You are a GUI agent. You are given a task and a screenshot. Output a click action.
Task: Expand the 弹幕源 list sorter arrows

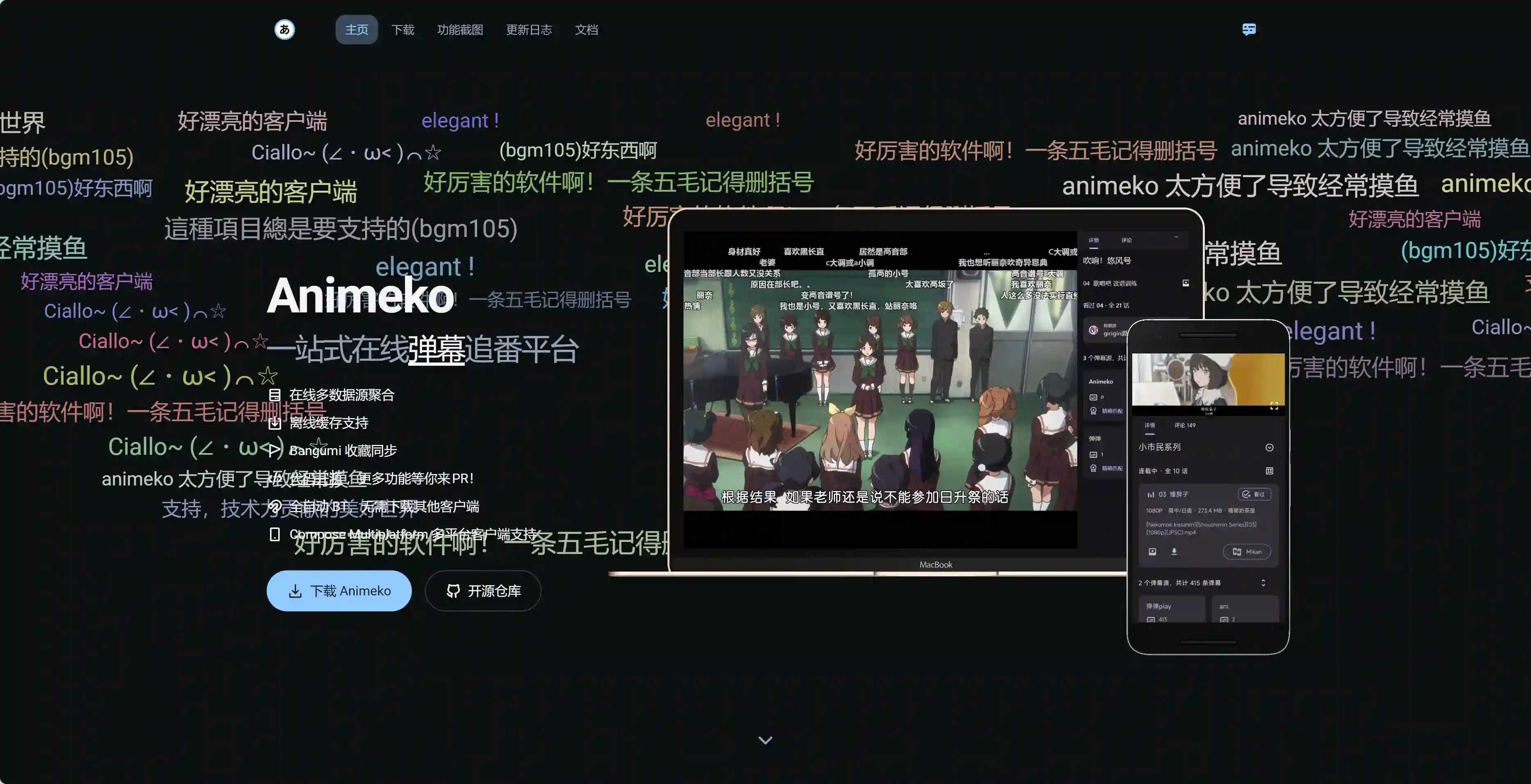1263,583
